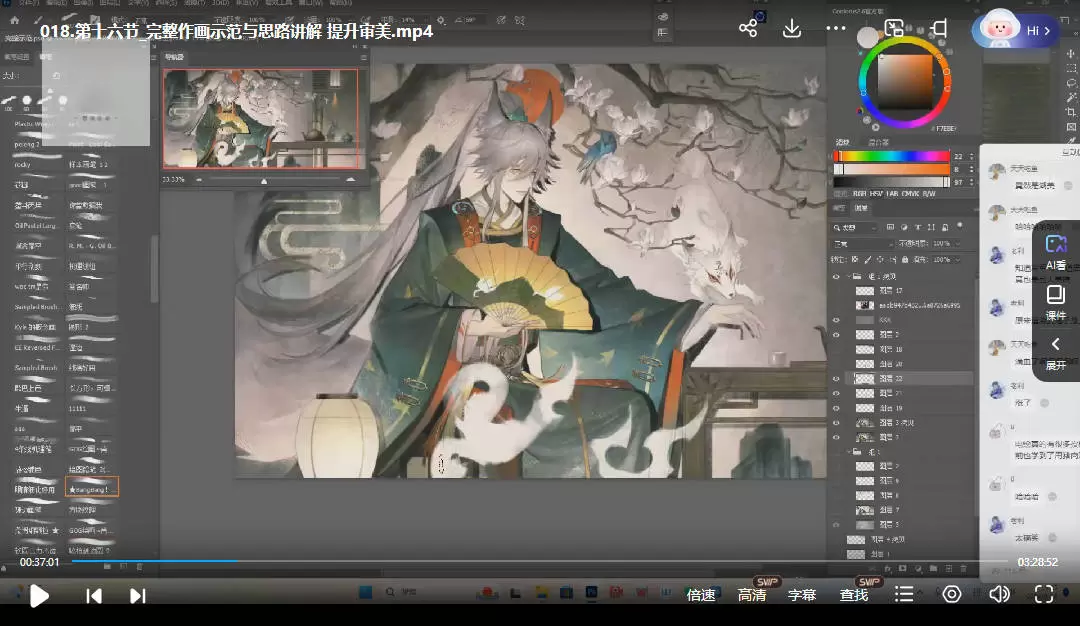
Task: Open the AI看 assistant feature
Action: pos(1056,253)
